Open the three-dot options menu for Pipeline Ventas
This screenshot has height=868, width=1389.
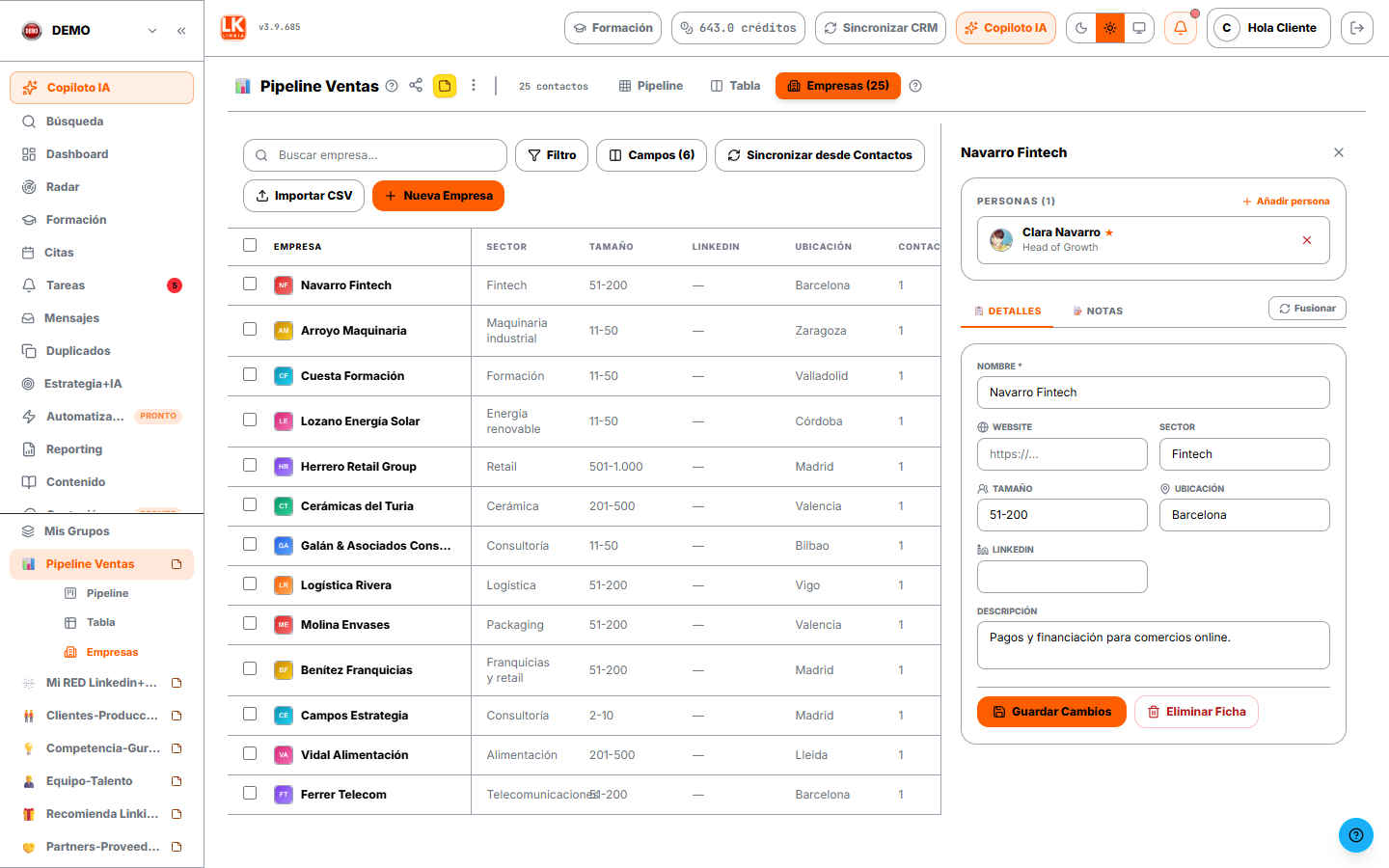(x=474, y=86)
